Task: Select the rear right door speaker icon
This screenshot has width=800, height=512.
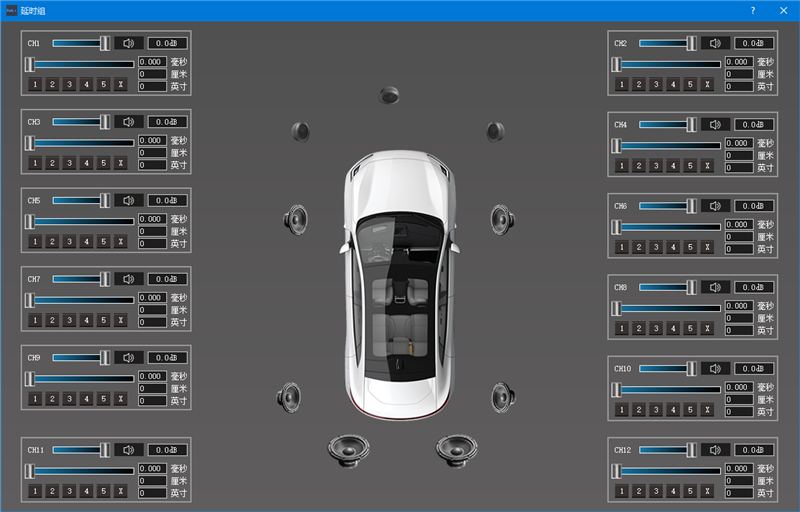Action: [503, 397]
